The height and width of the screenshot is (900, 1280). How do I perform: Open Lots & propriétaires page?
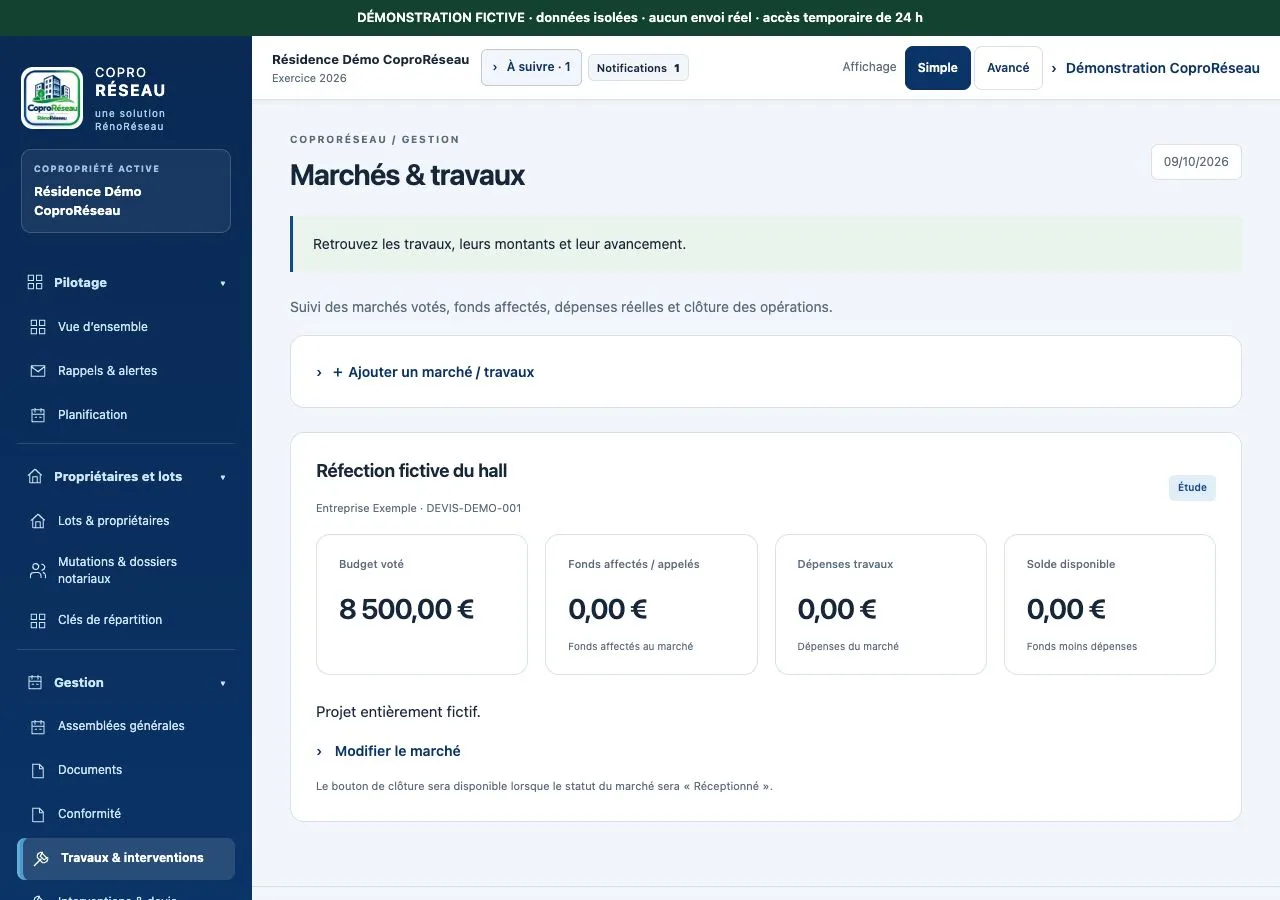pyautogui.click(x=126, y=521)
